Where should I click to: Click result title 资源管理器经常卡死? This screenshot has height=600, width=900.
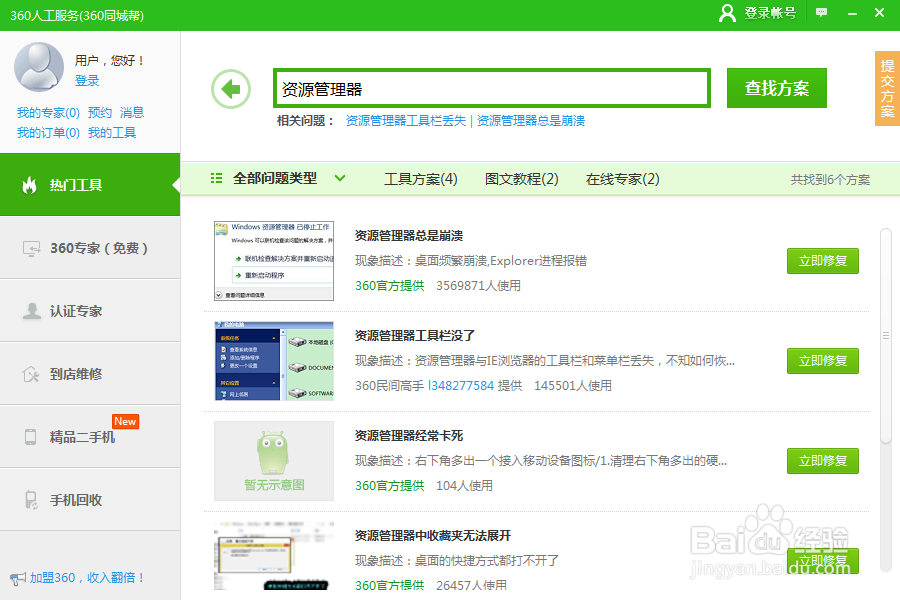409,435
